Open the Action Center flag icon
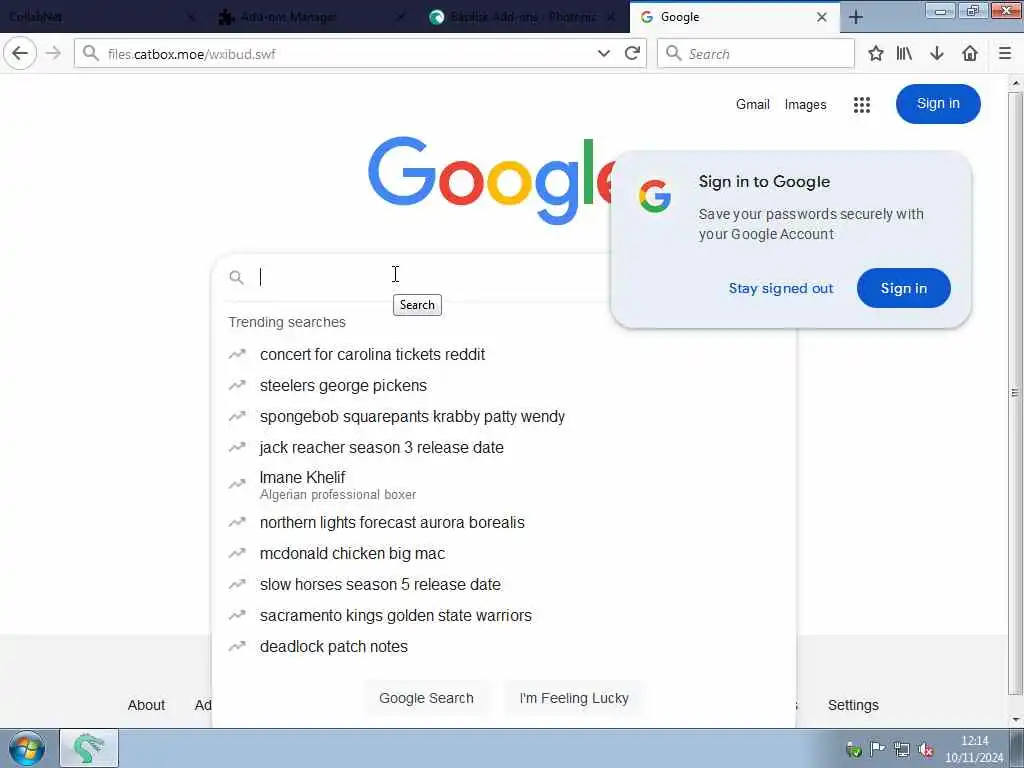Screen dimensions: 1024x768 tap(877, 749)
